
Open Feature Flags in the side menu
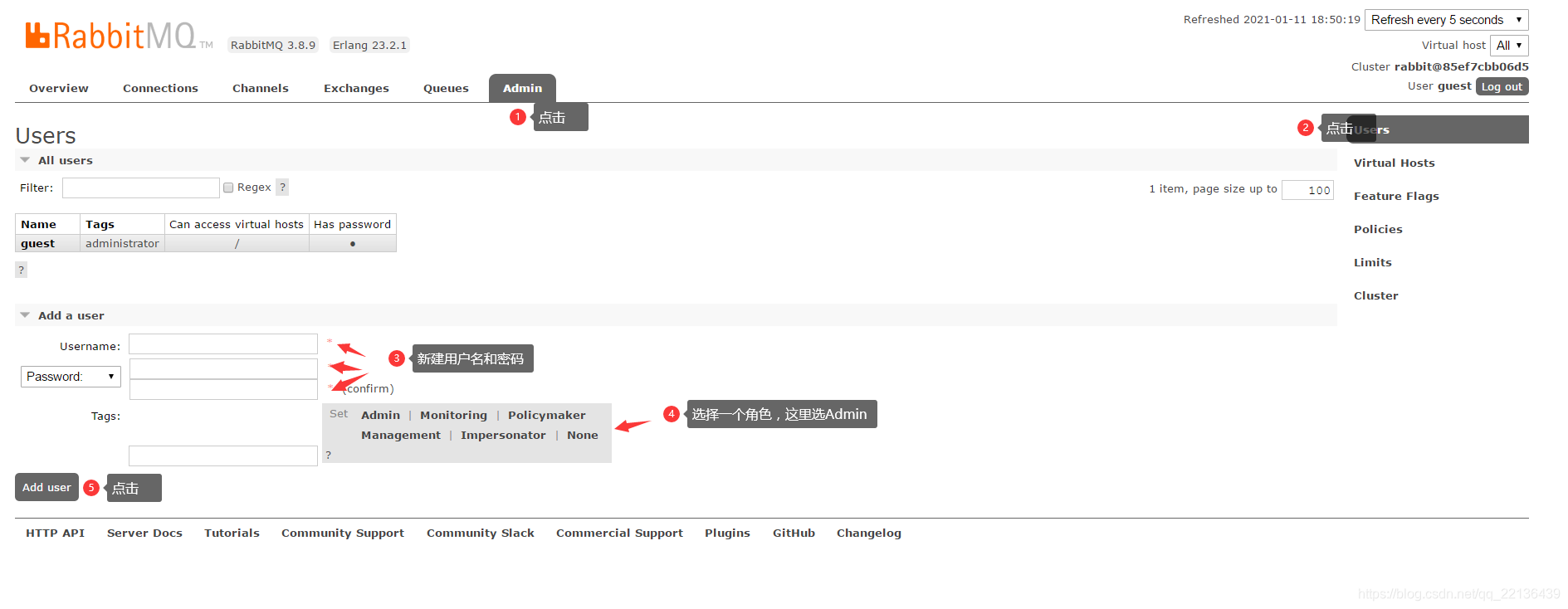click(1396, 196)
